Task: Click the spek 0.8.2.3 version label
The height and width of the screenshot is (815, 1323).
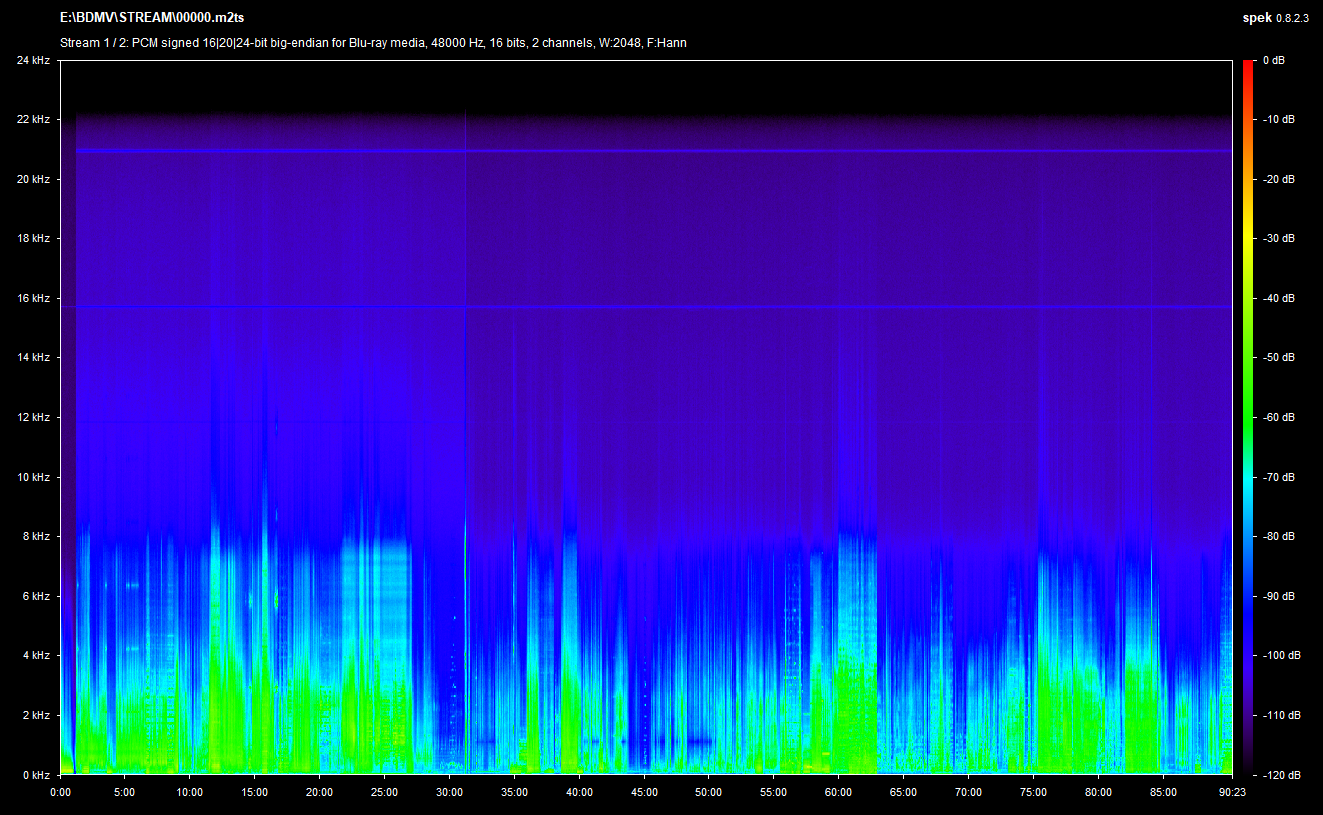Action: (x=1274, y=18)
